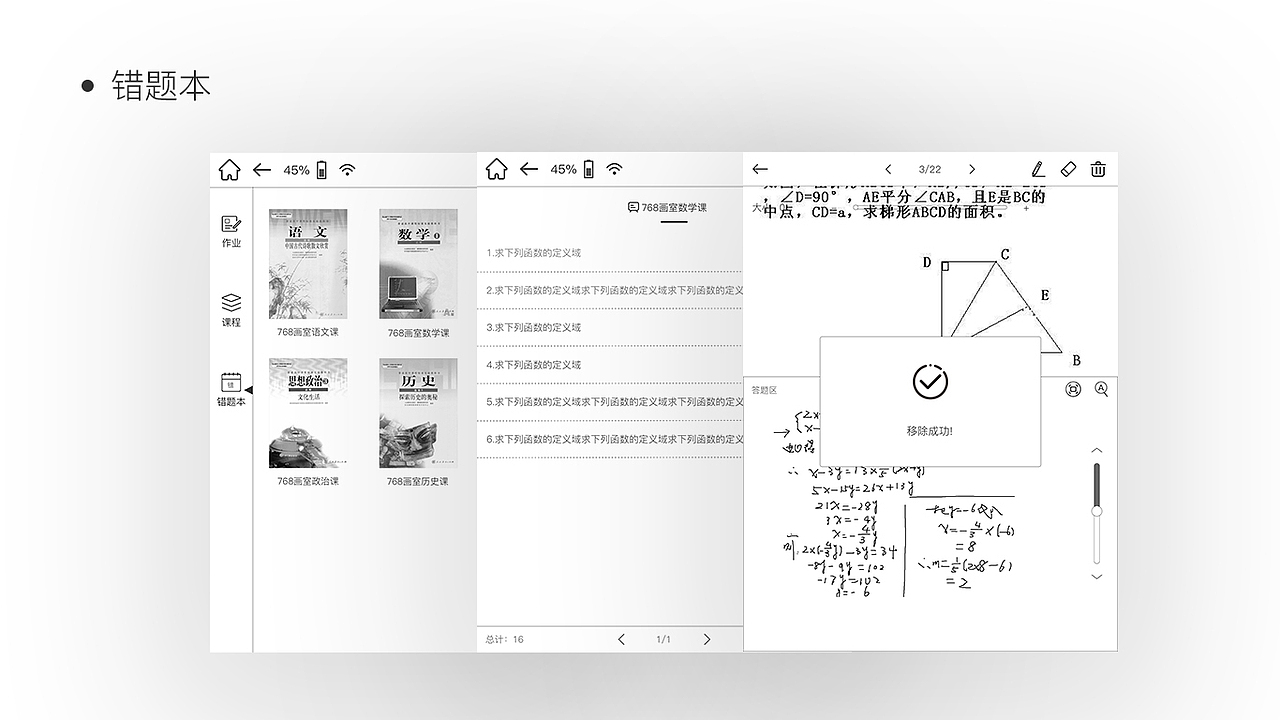Tap the Home icon on the left panel toolbar
The width and height of the screenshot is (1280, 720).
pyautogui.click(x=229, y=169)
